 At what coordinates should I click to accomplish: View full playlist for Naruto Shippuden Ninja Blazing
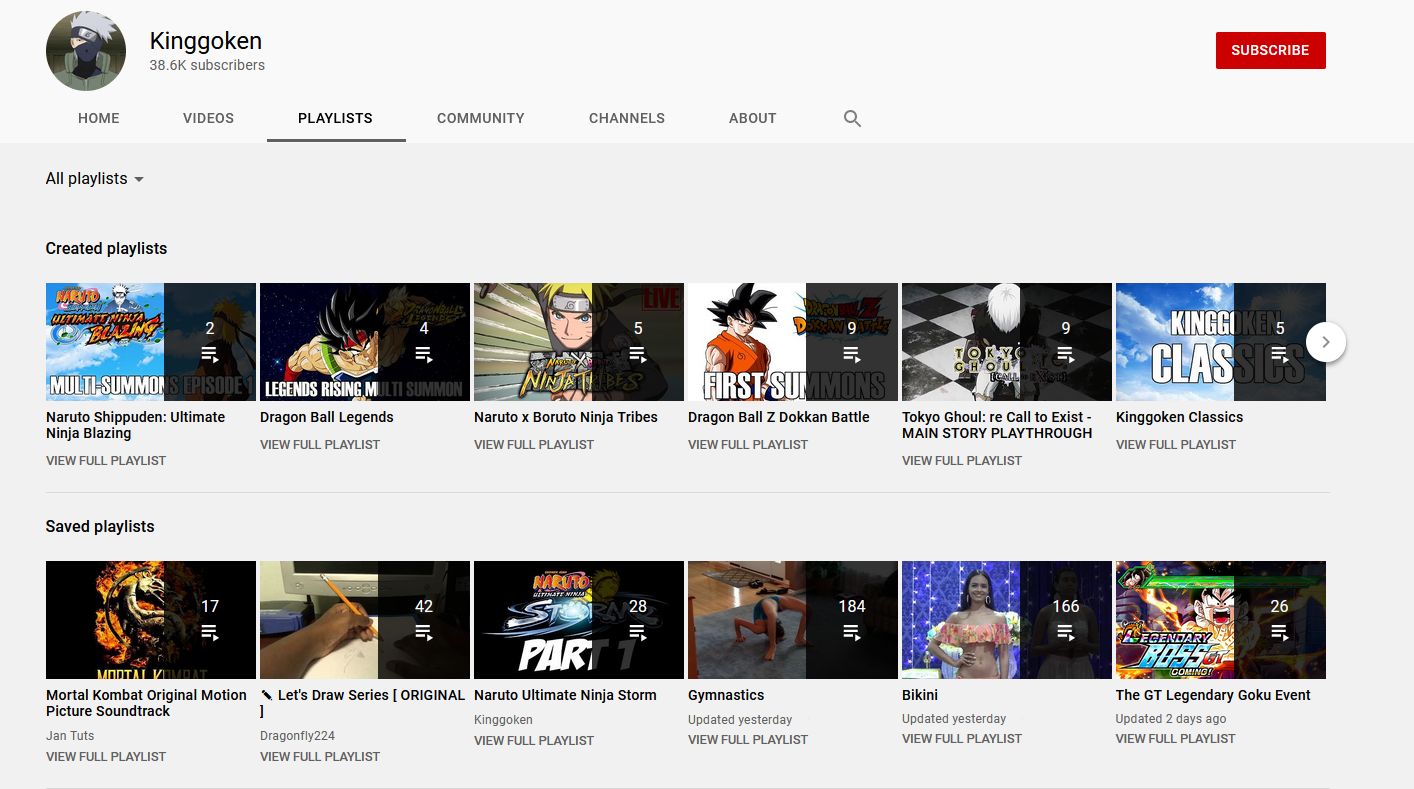coord(106,461)
